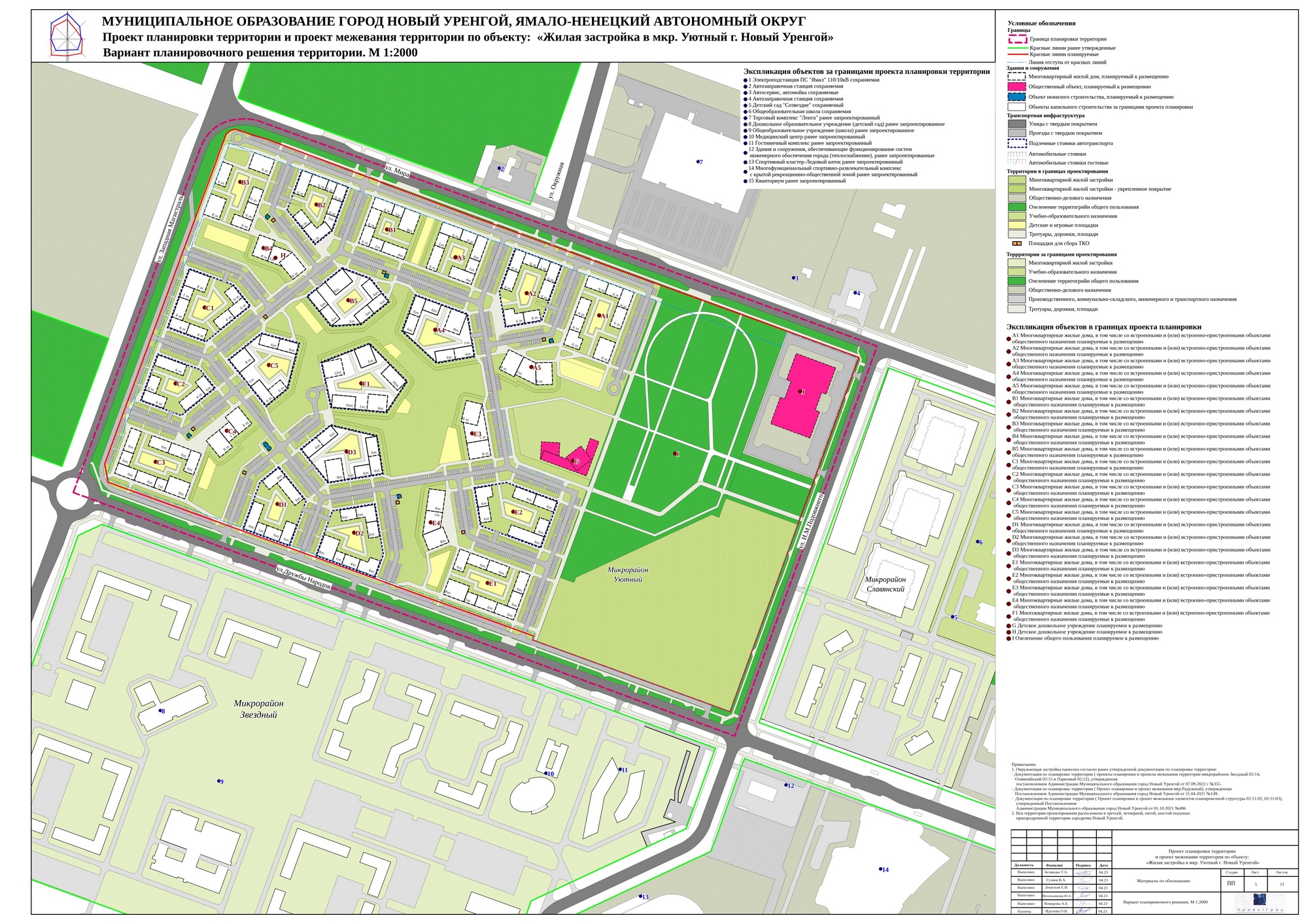Screen dimensions: 1308x924
Task: Click the ул. Западная Магистраль street label
Action: [x=169, y=228]
